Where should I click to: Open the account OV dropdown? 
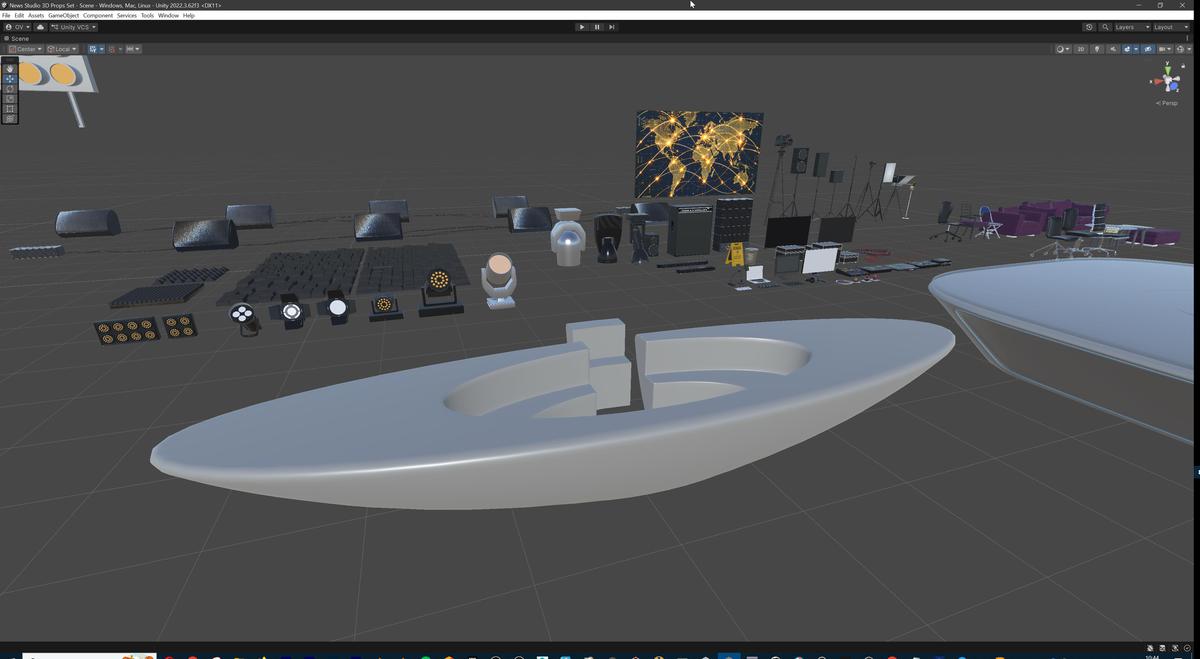click(17, 27)
